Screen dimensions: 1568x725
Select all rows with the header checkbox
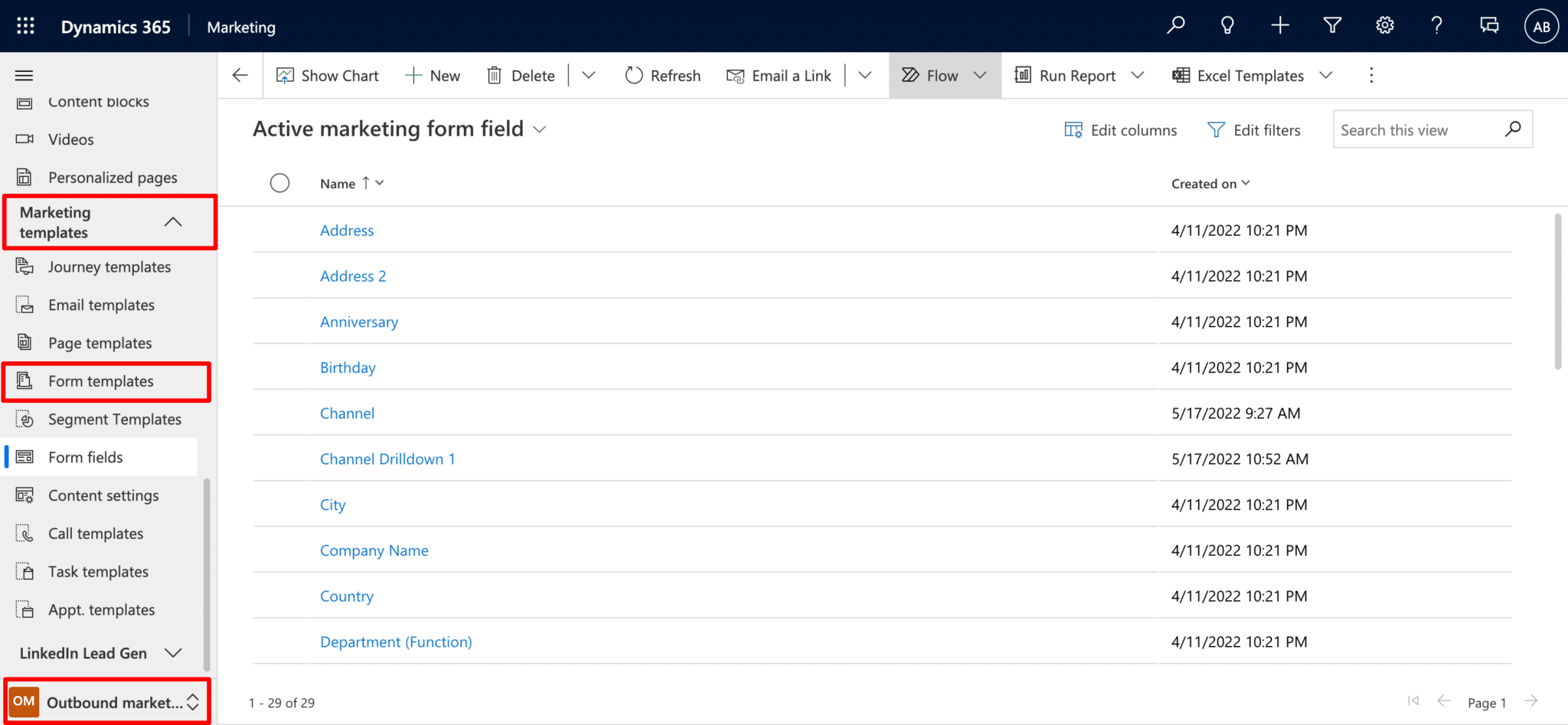point(279,183)
